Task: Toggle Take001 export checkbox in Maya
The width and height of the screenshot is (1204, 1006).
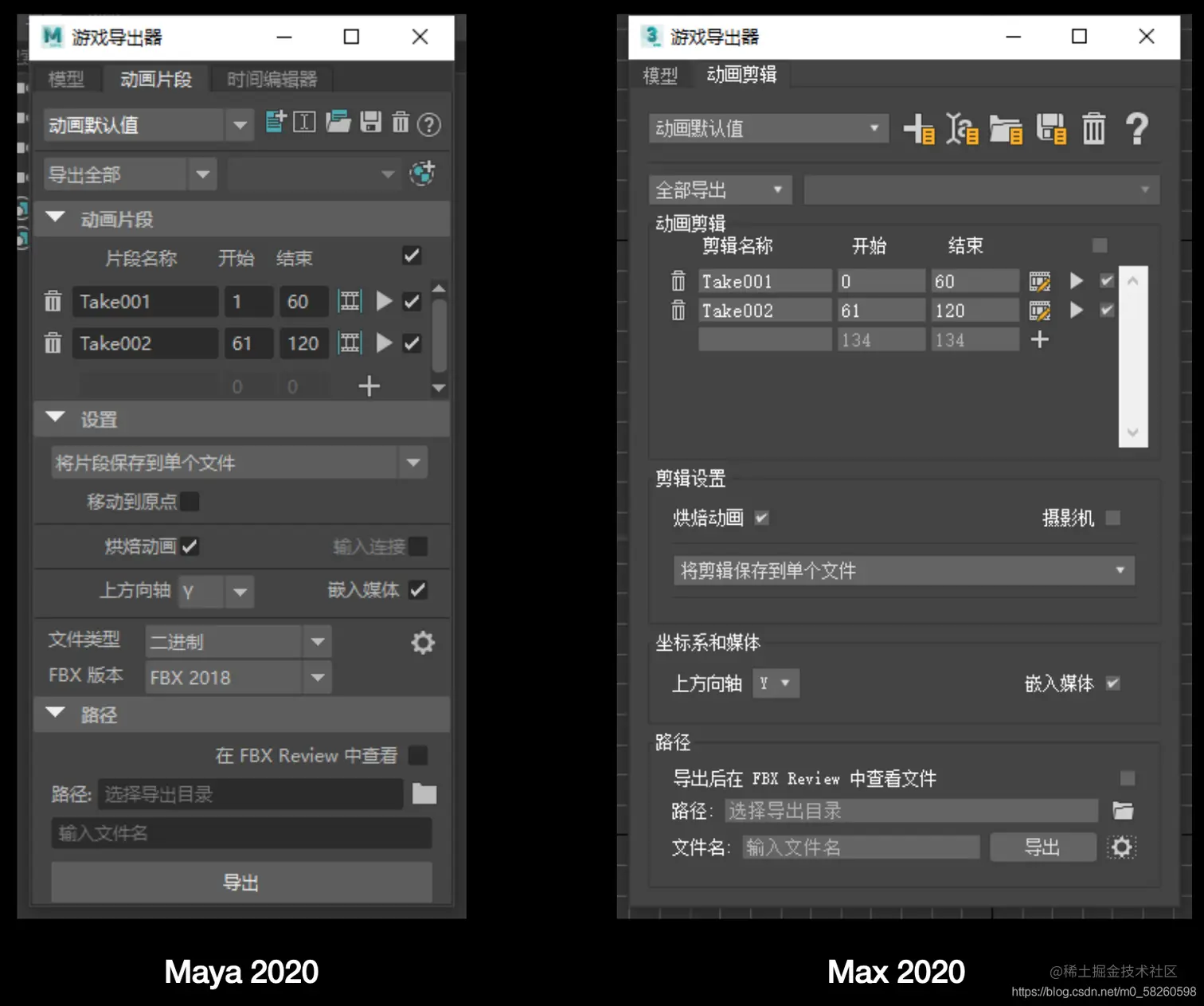Action: point(412,301)
